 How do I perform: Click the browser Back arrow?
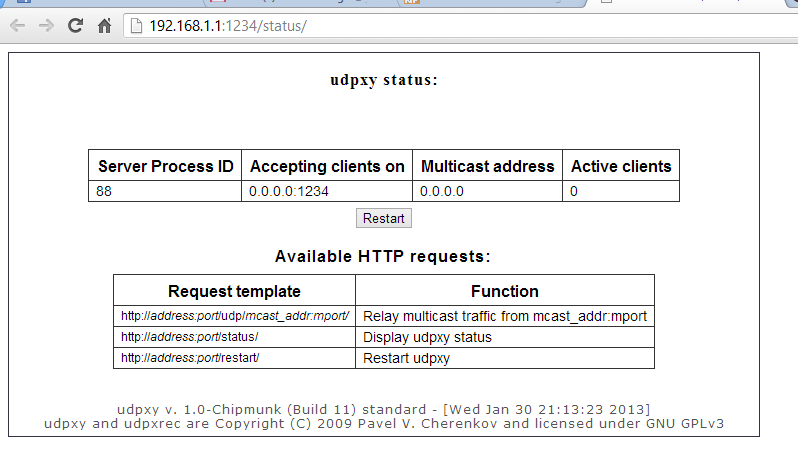coord(17,26)
